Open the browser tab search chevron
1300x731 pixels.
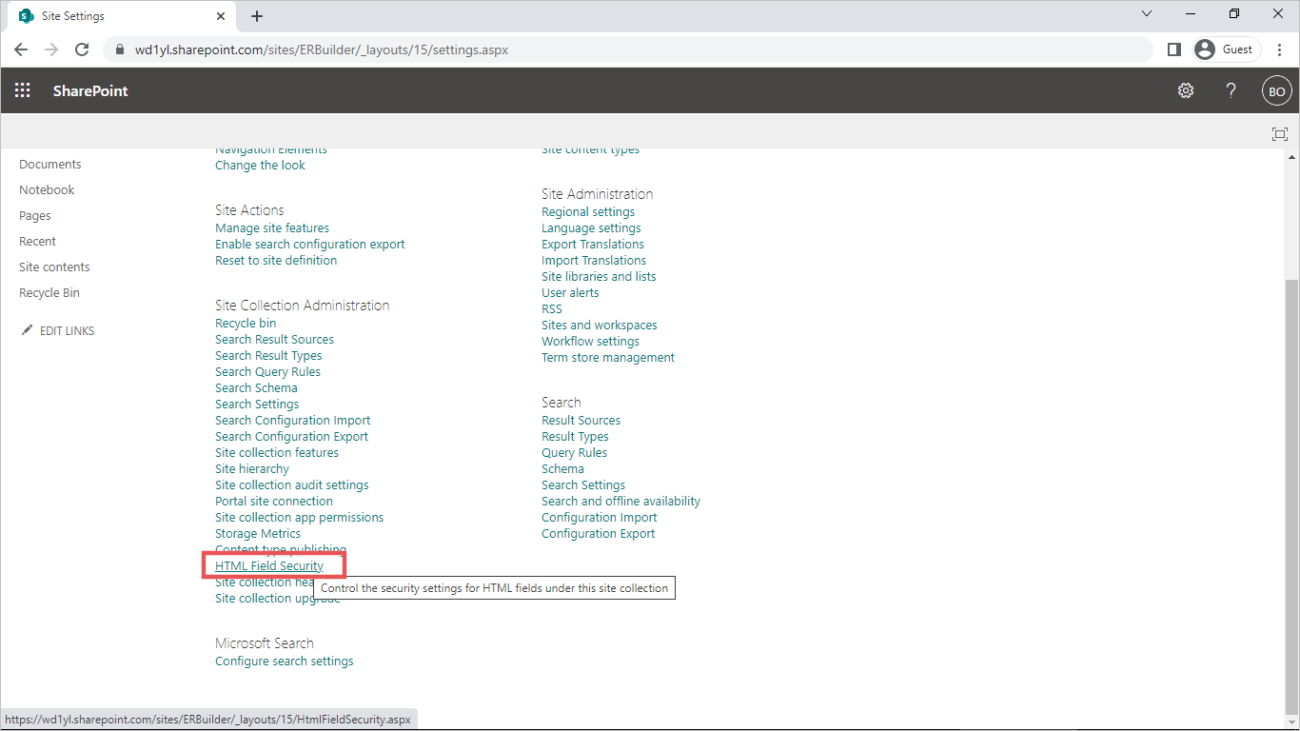[x=1146, y=14]
